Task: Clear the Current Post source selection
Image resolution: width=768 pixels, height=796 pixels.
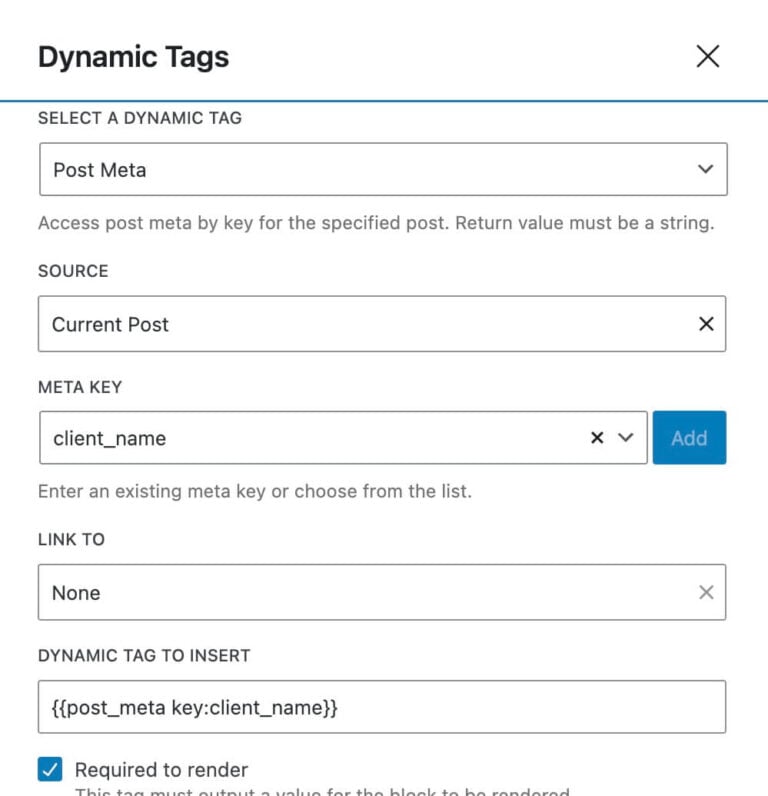Action: [706, 324]
